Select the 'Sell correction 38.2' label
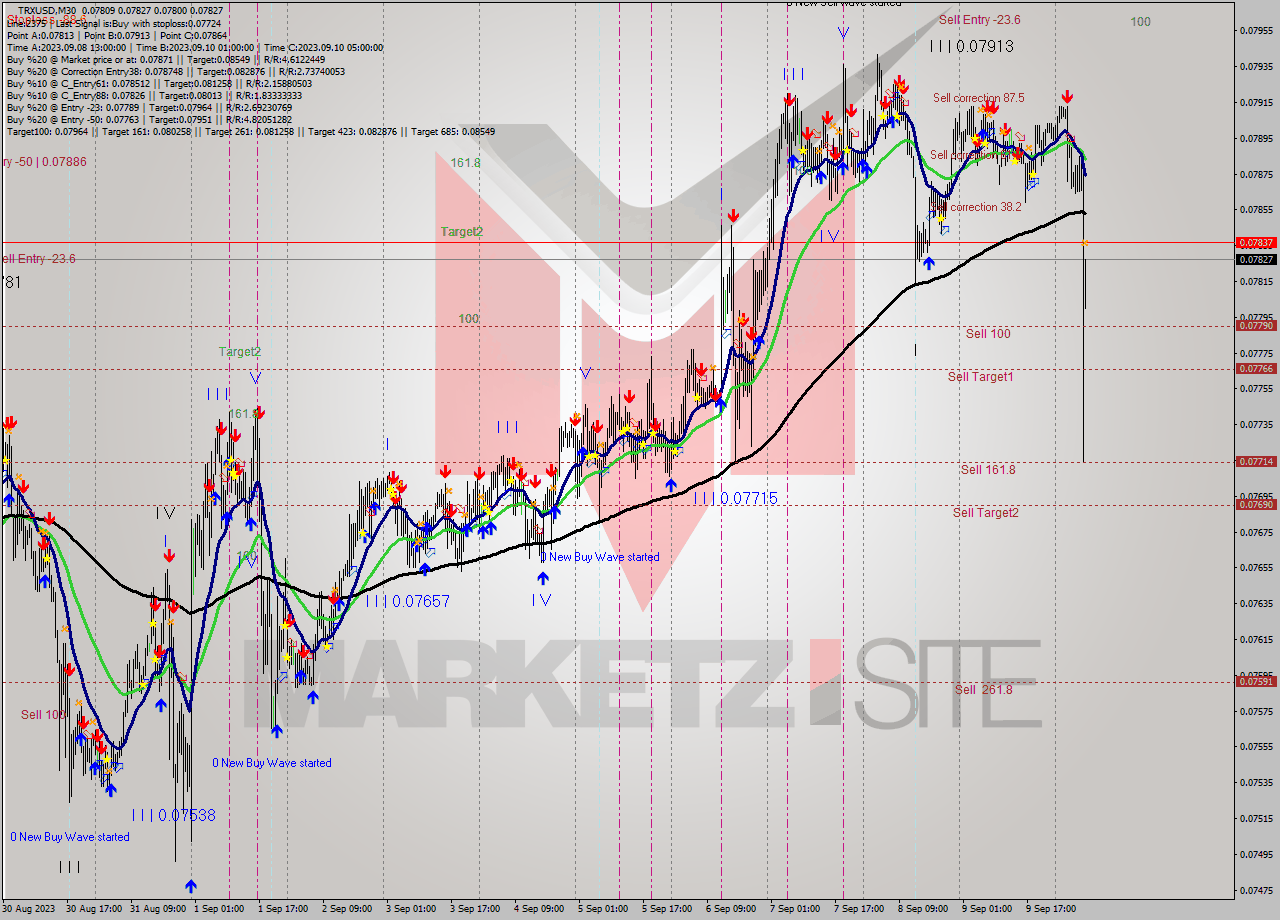The height and width of the screenshot is (920, 1280). 976,207
